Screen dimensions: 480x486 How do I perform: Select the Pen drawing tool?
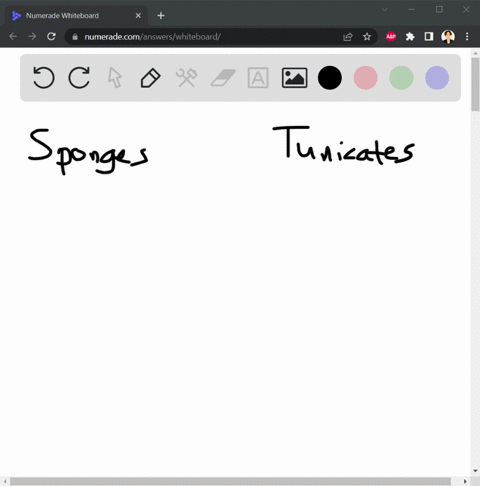151,78
